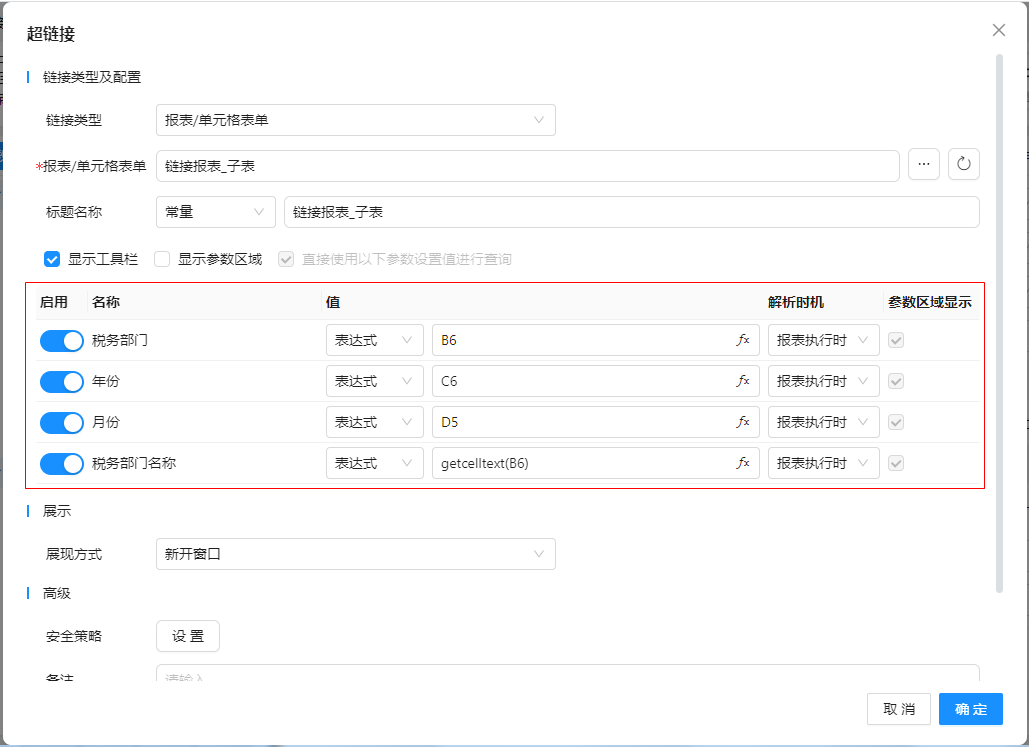Open fx editor for getcelltext(B6) expression

click(743, 463)
